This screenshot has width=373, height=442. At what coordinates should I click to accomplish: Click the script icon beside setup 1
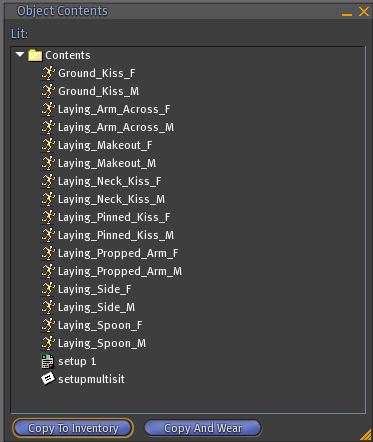coord(48,361)
